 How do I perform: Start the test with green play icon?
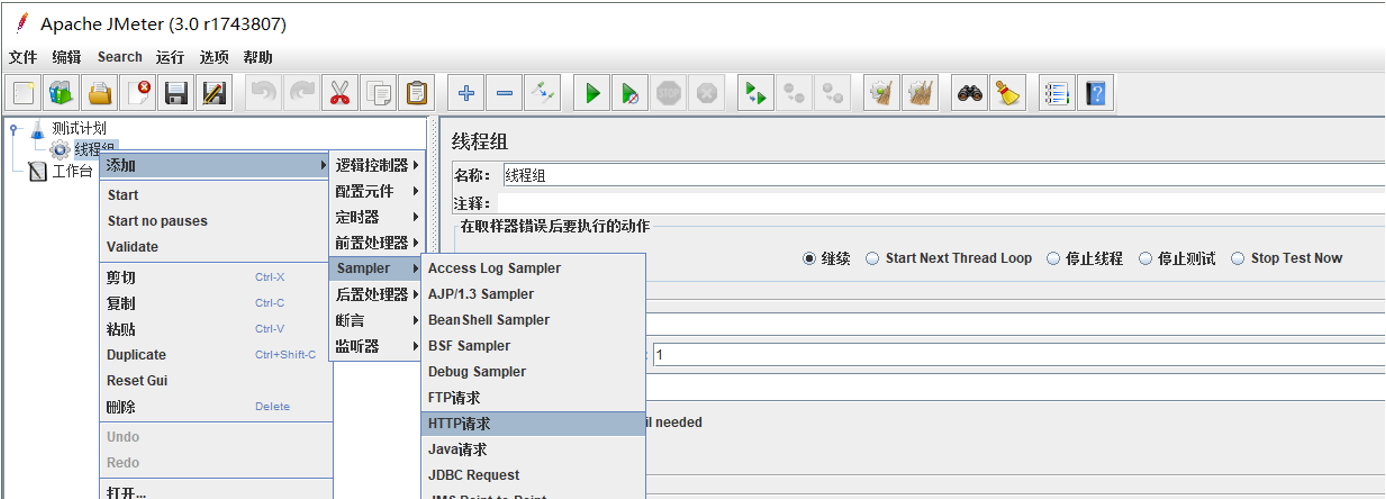pos(592,94)
